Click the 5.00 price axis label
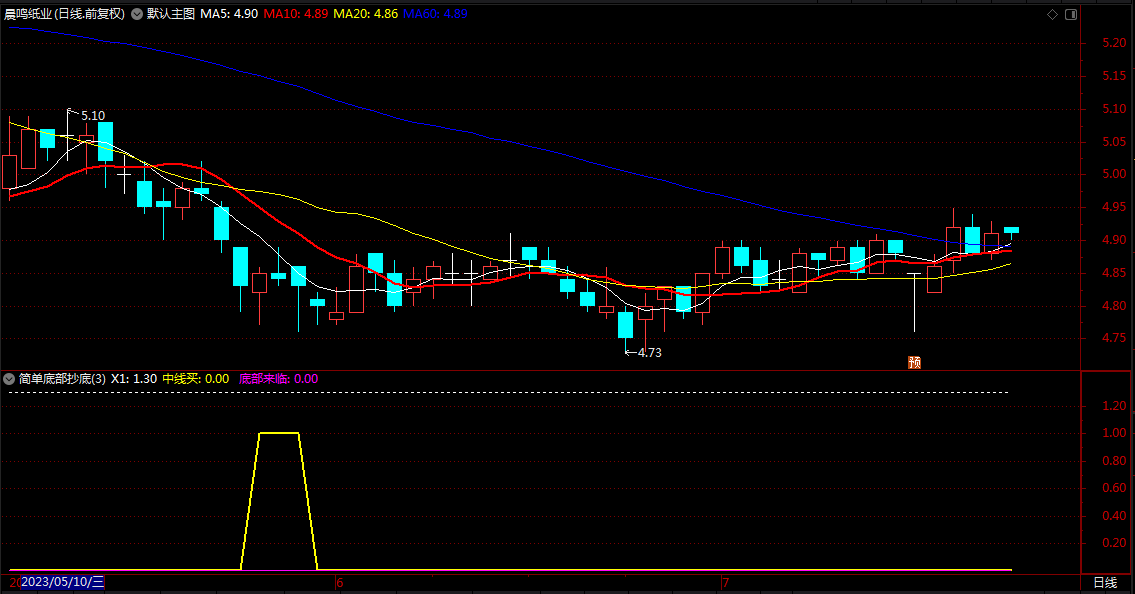The width and height of the screenshot is (1135, 594). click(x=1114, y=174)
